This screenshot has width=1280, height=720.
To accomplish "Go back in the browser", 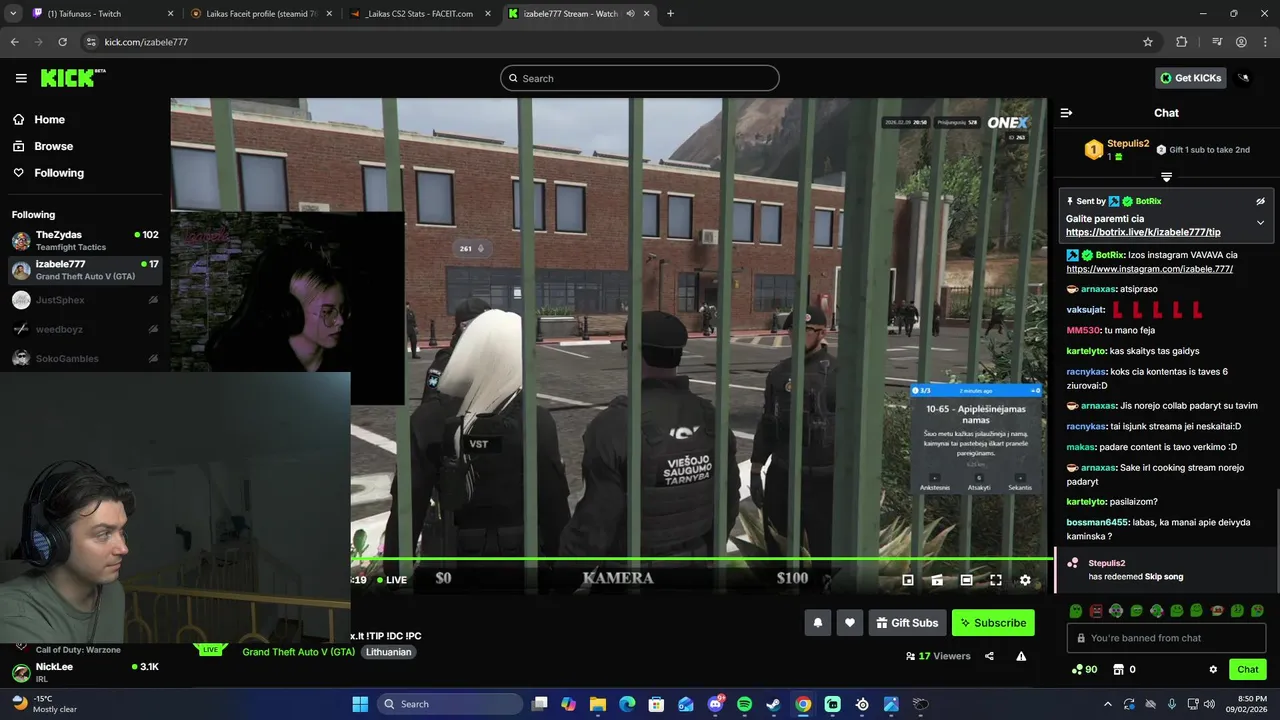I will coord(14,42).
